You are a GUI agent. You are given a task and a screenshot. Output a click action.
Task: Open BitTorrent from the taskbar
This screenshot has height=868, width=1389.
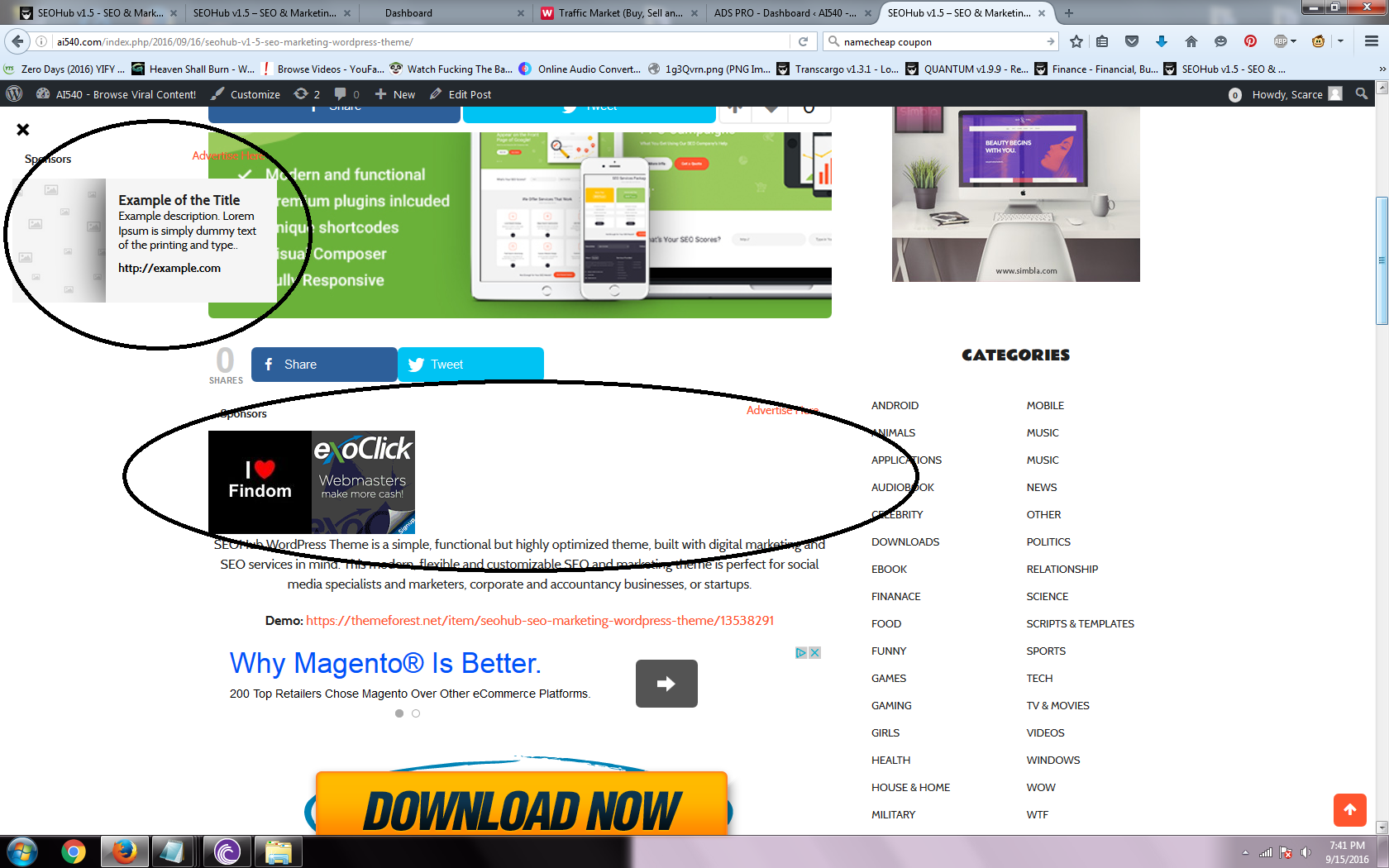coord(227,851)
